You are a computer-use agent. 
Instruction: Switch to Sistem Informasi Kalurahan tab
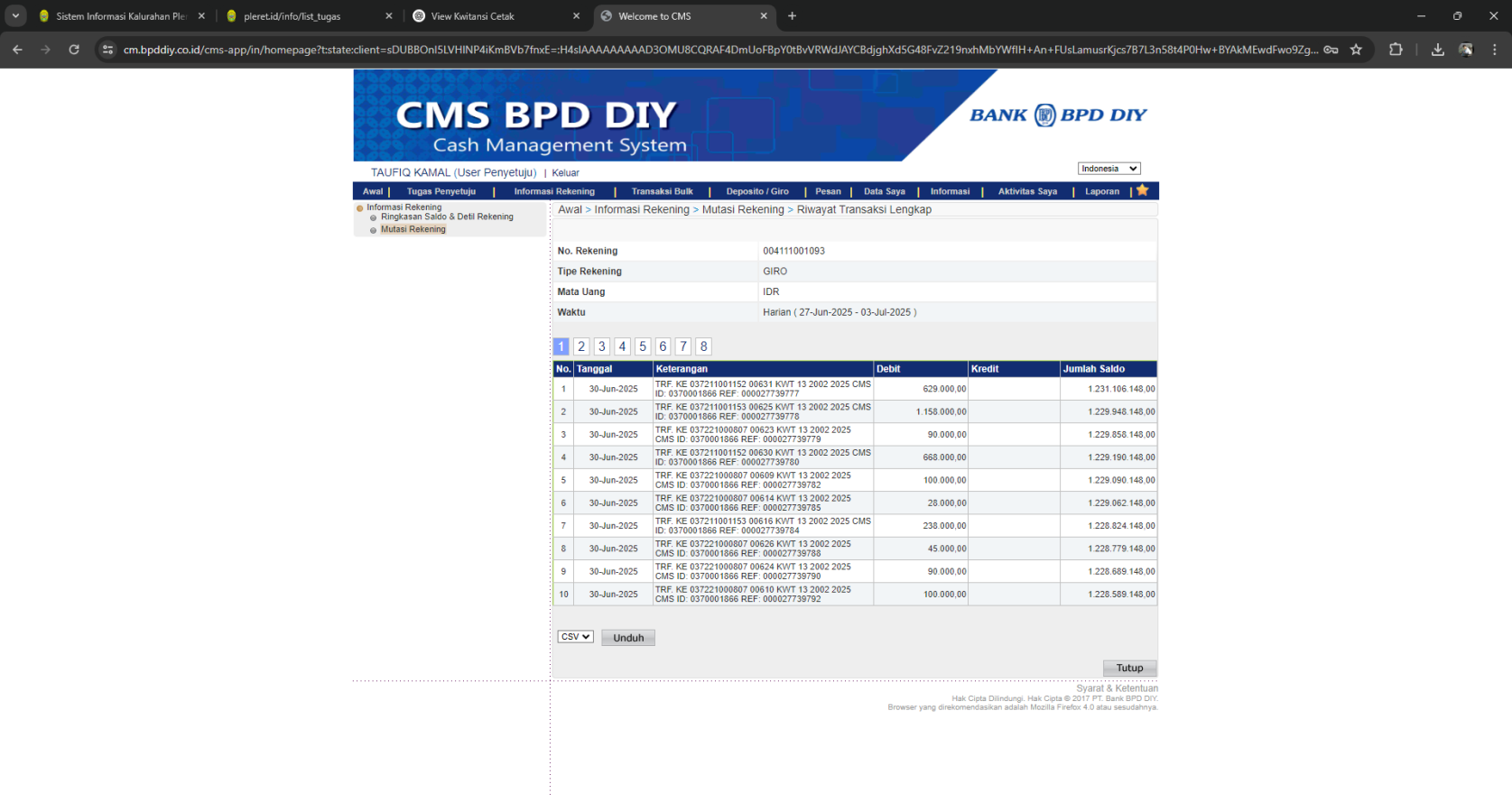pyautogui.click(x=121, y=16)
